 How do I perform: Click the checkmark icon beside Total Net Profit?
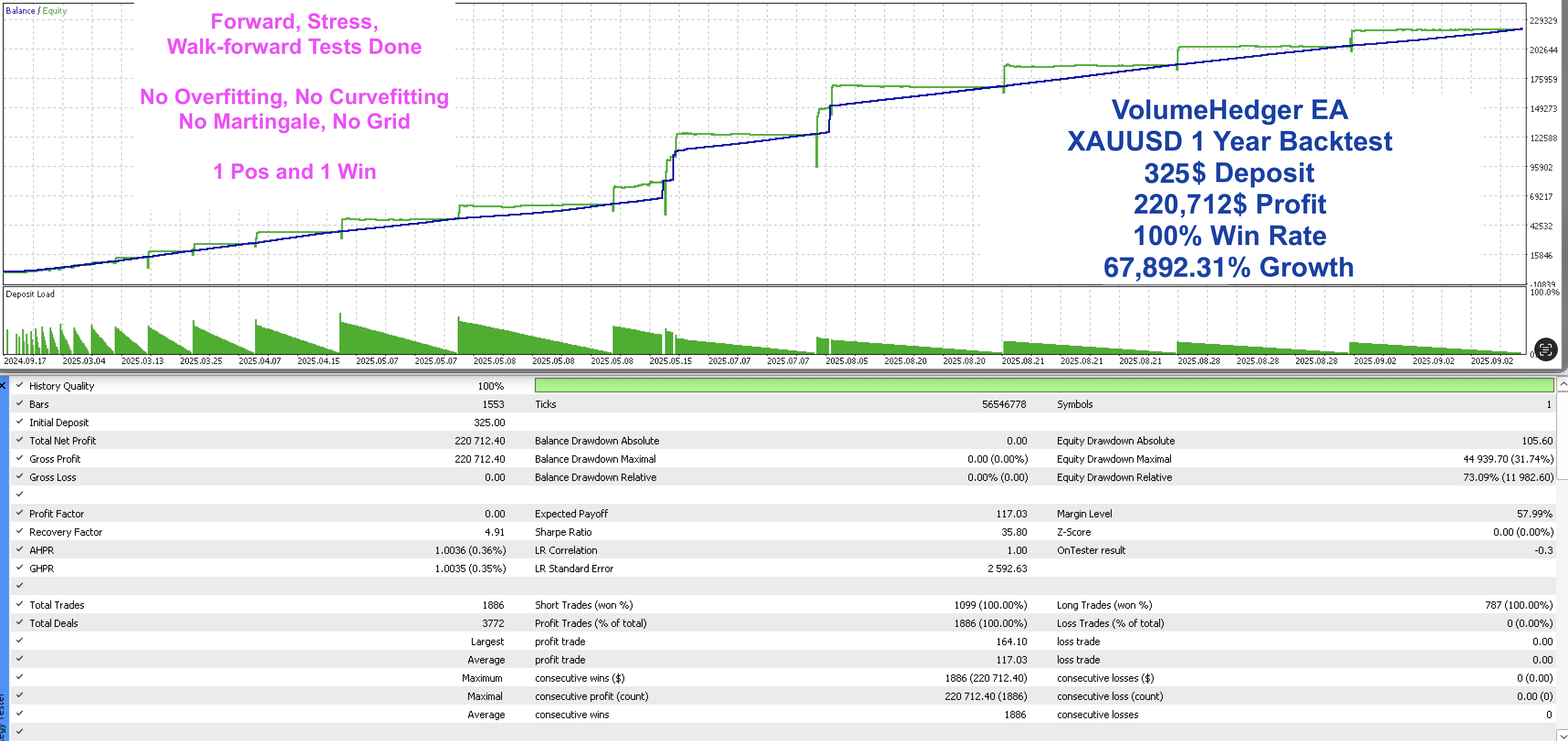(x=20, y=440)
